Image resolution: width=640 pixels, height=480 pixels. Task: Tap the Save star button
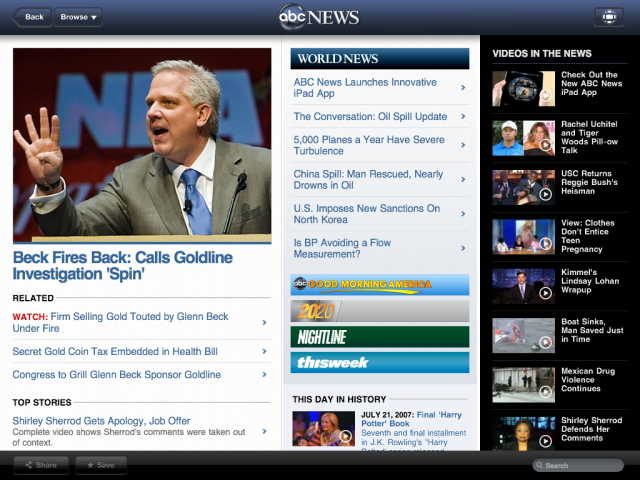(x=101, y=465)
